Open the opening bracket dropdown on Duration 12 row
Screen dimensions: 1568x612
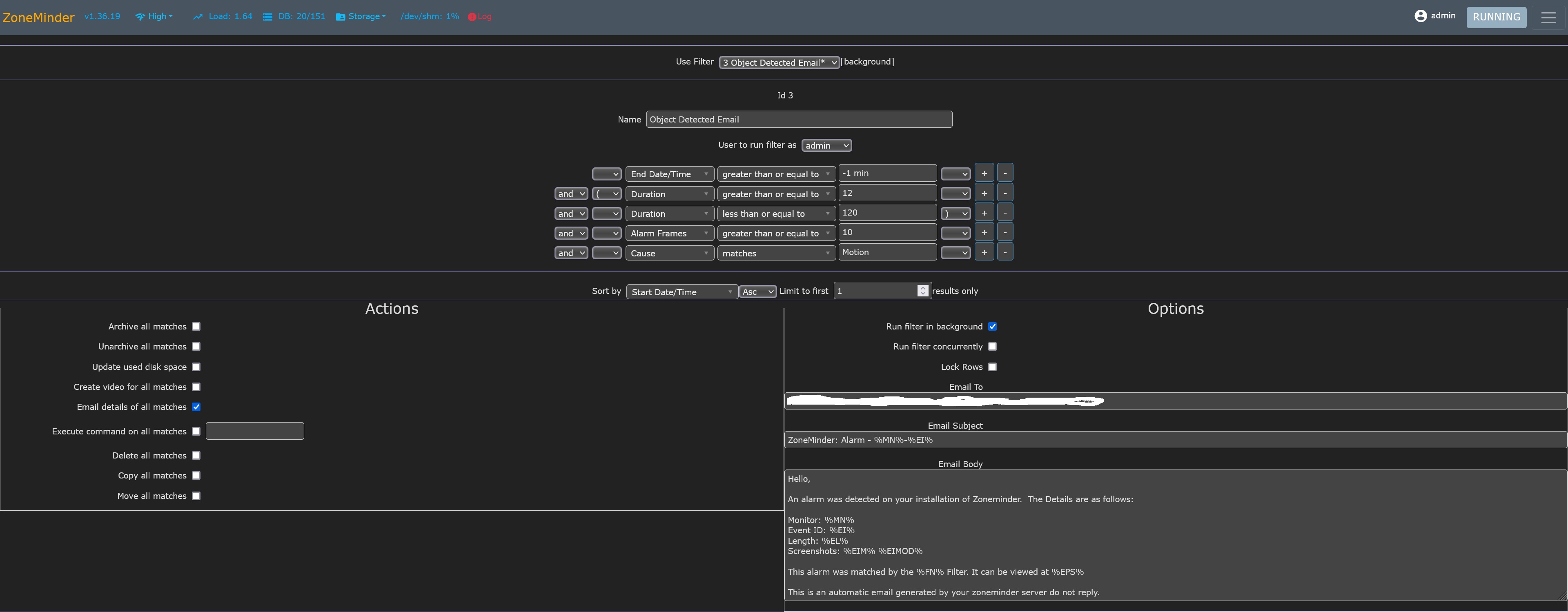[606, 194]
